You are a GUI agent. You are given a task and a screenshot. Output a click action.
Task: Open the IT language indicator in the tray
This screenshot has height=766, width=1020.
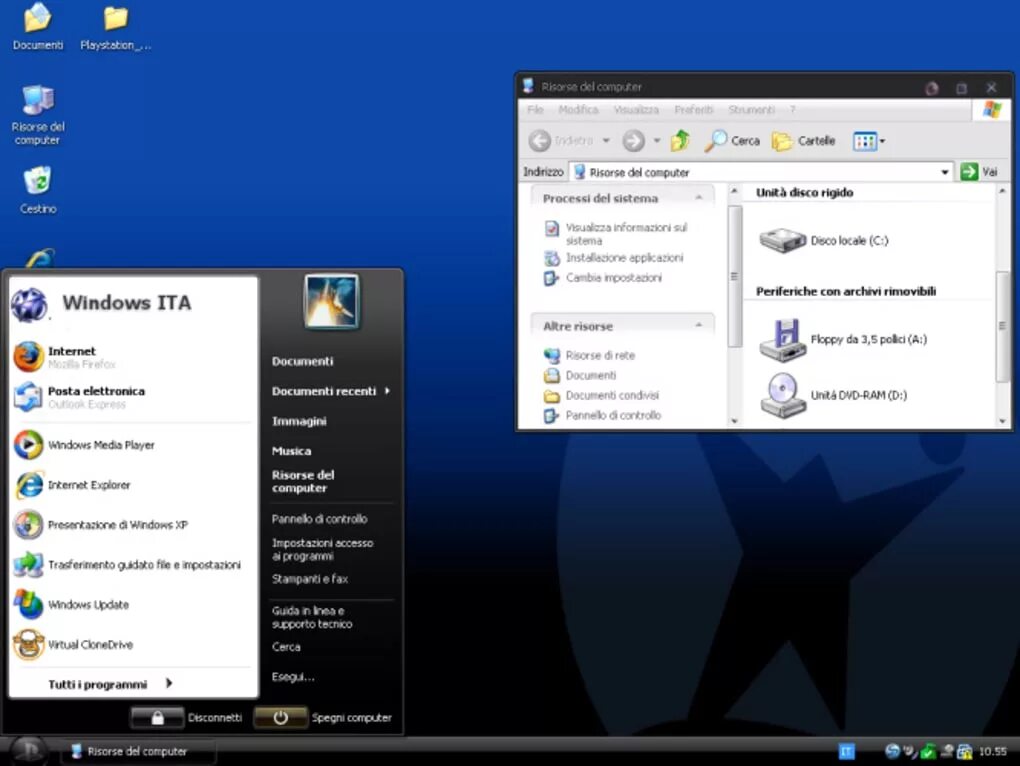point(846,750)
